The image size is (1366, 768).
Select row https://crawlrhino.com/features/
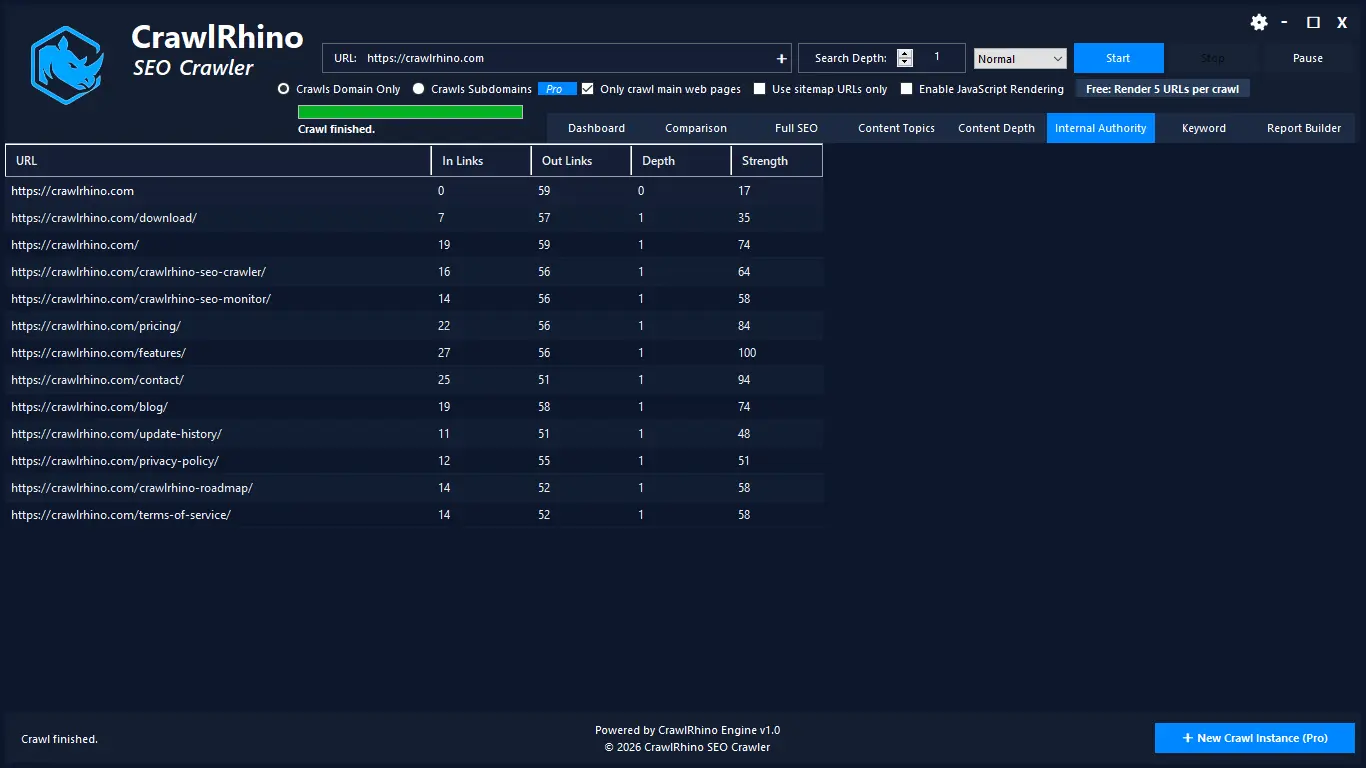pyautogui.click(x=414, y=353)
